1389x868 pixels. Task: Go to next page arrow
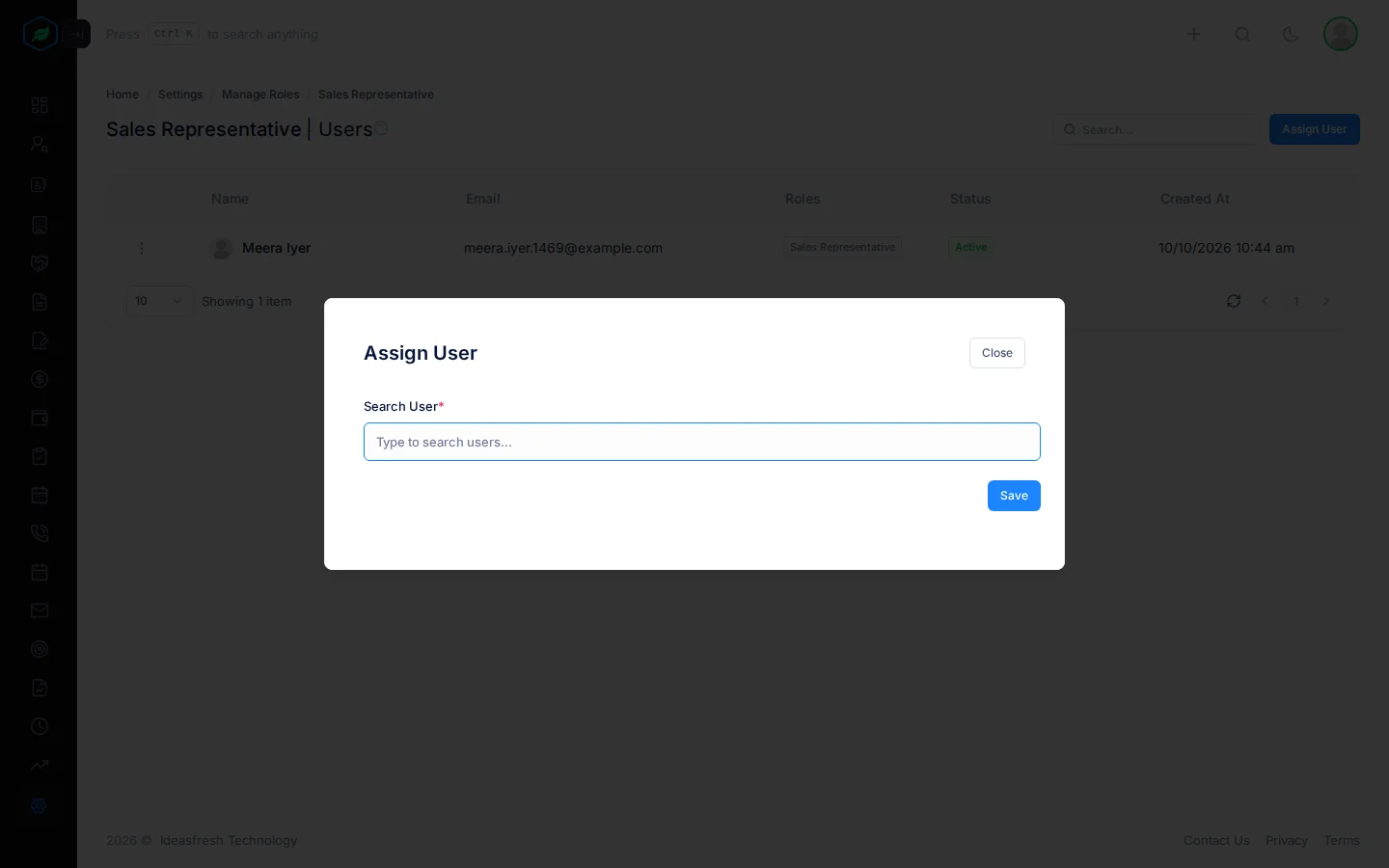[1326, 301]
